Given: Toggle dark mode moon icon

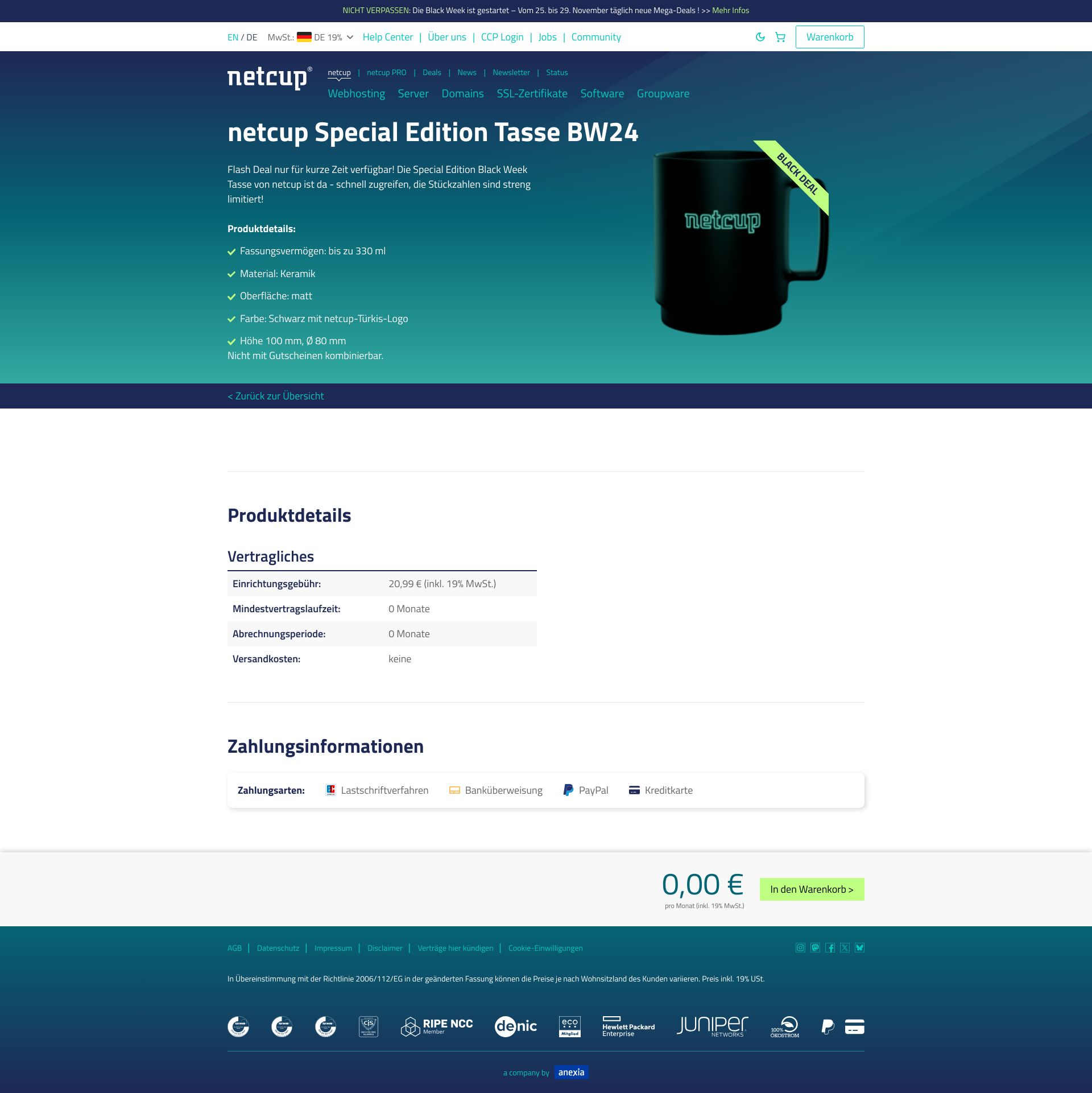Looking at the screenshot, I should [x=760, y=37].
